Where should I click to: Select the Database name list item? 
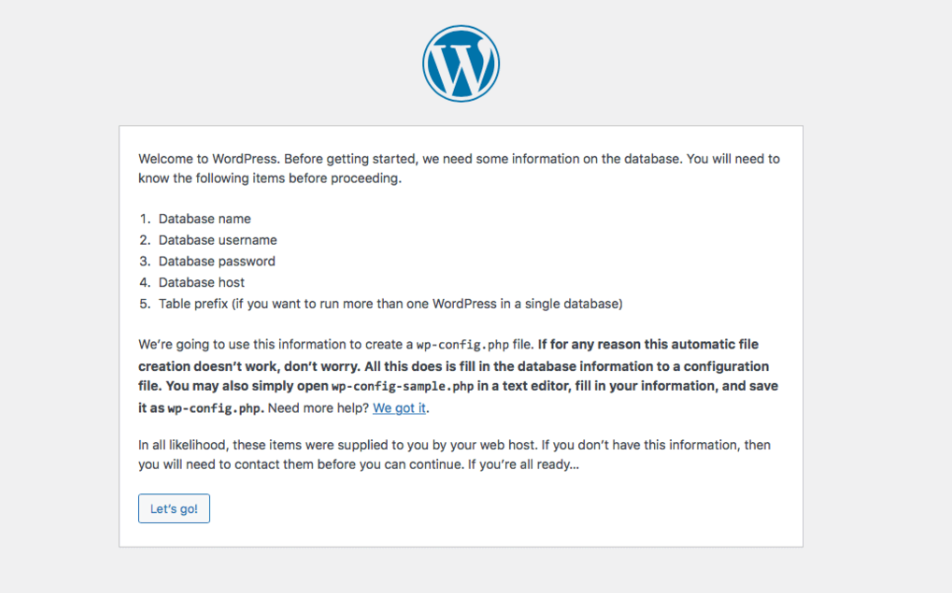point(205,218)
